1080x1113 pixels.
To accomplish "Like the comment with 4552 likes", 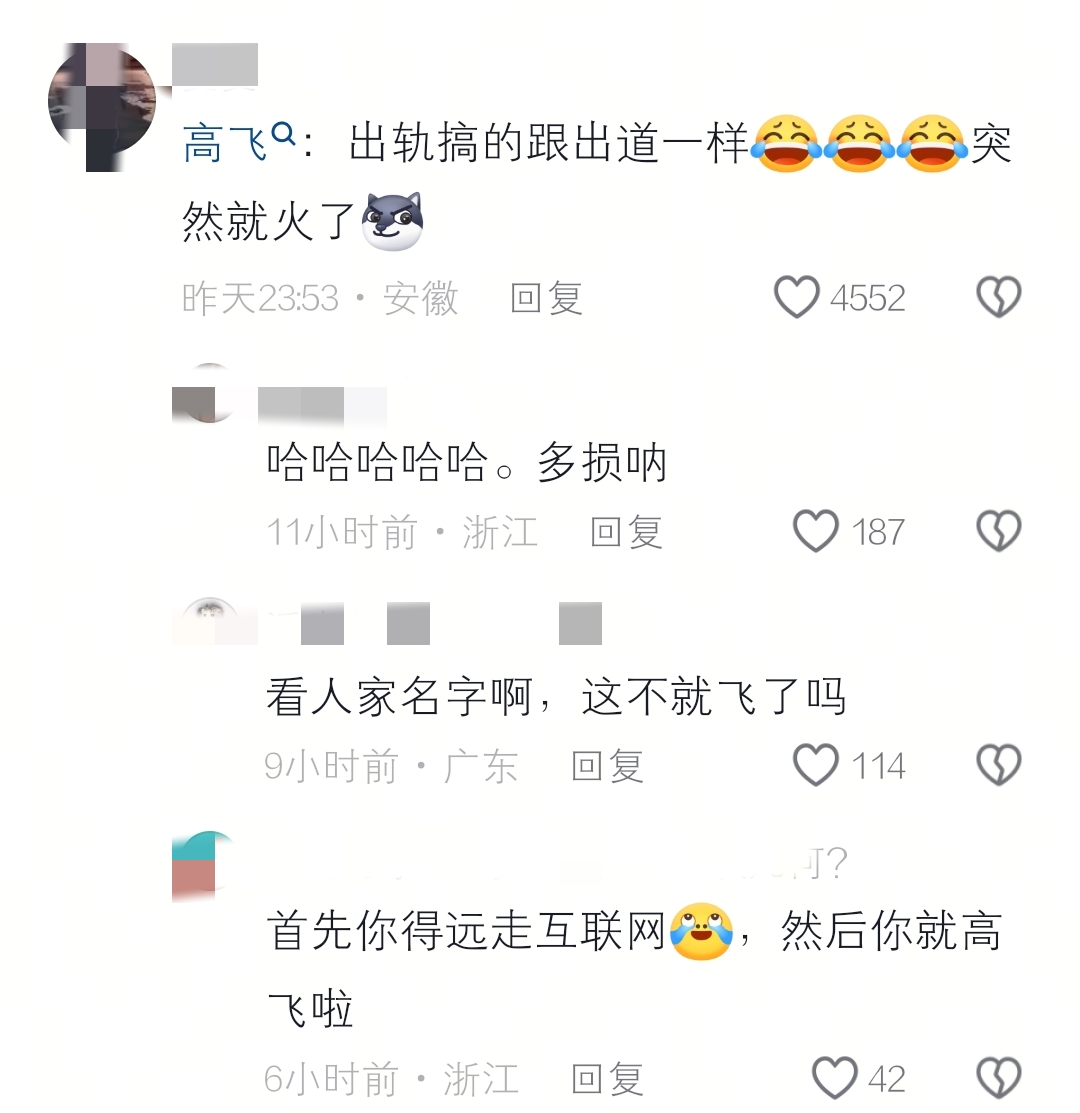I will click(796, 297).
